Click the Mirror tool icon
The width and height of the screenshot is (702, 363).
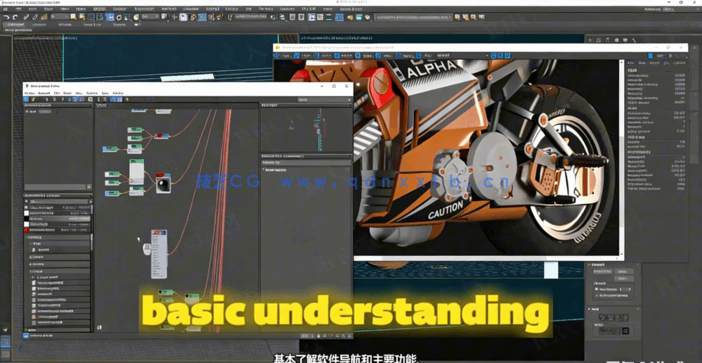[x=274, y=17]
